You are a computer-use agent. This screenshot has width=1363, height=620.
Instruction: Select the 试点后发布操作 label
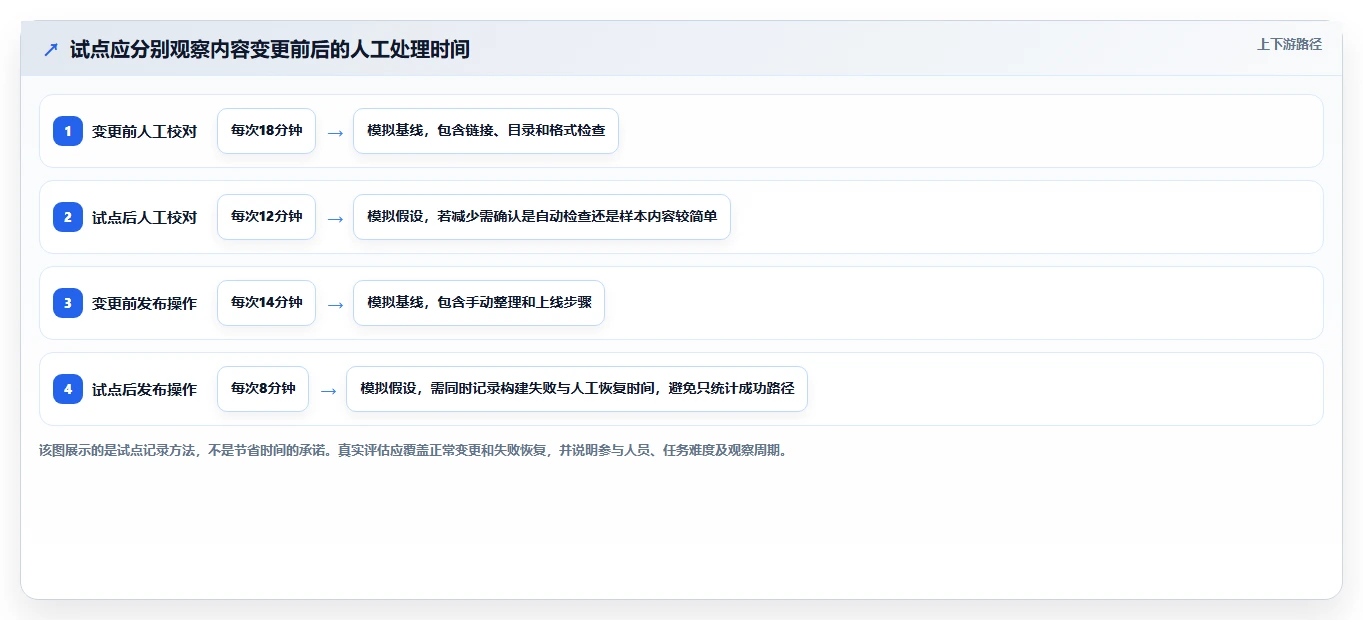(144, 389)
